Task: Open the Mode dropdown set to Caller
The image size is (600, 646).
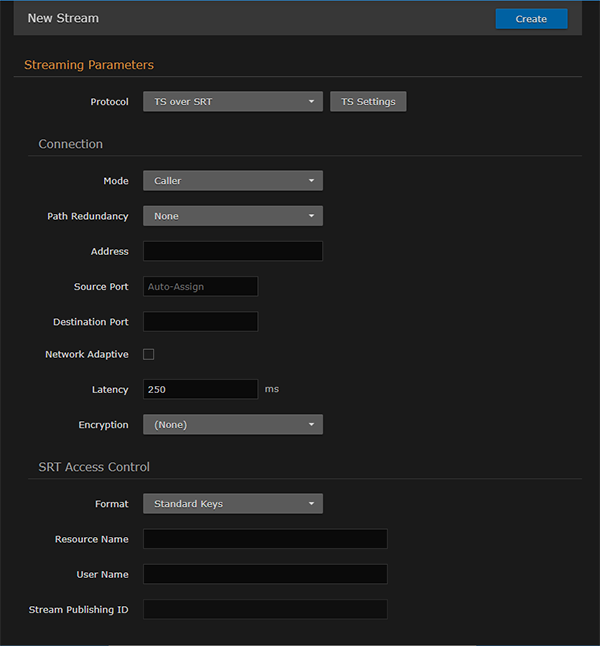Action: coord(232,181)
